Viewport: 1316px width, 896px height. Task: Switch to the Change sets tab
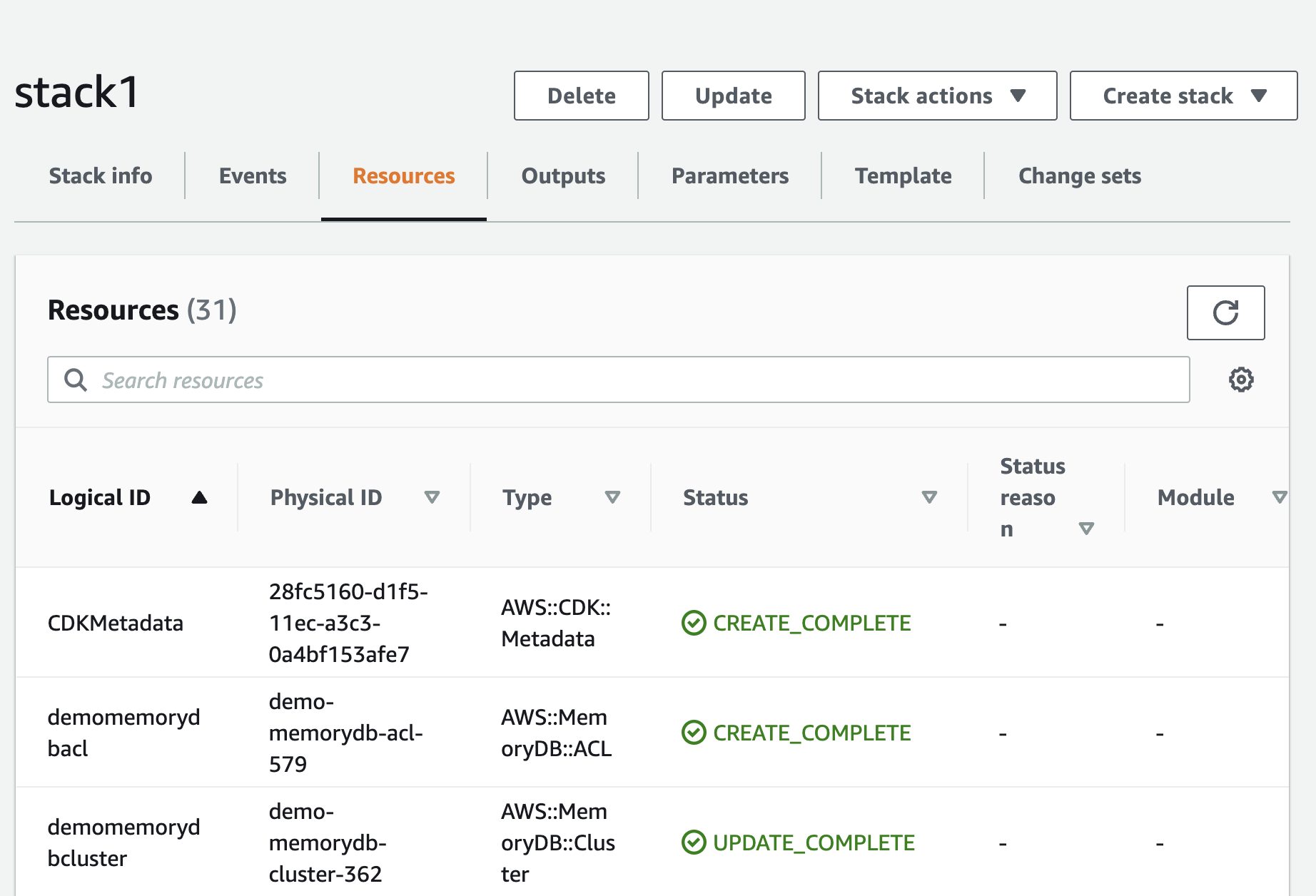click(1079, 175)
